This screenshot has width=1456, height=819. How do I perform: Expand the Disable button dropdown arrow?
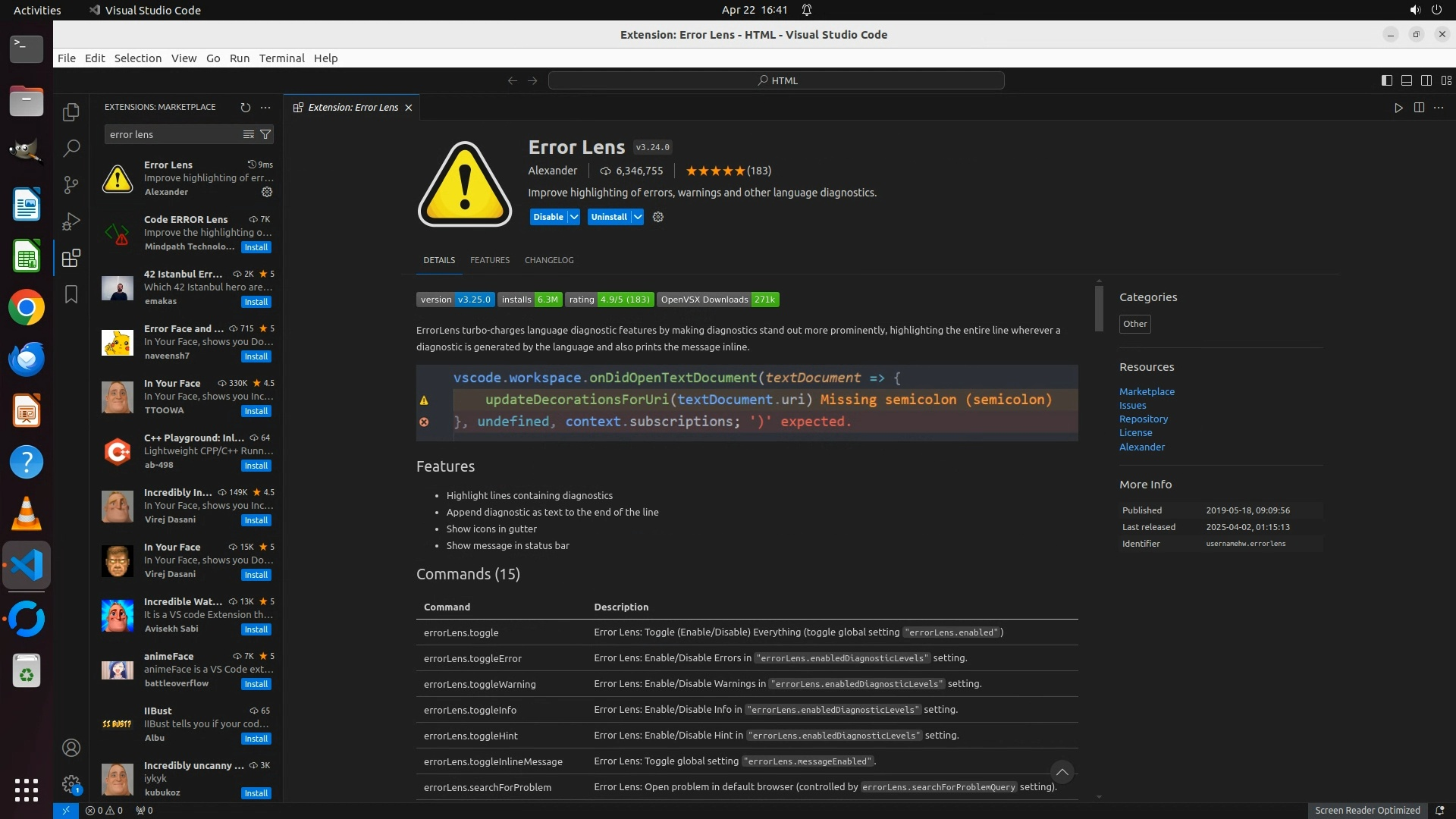(574, 217)
